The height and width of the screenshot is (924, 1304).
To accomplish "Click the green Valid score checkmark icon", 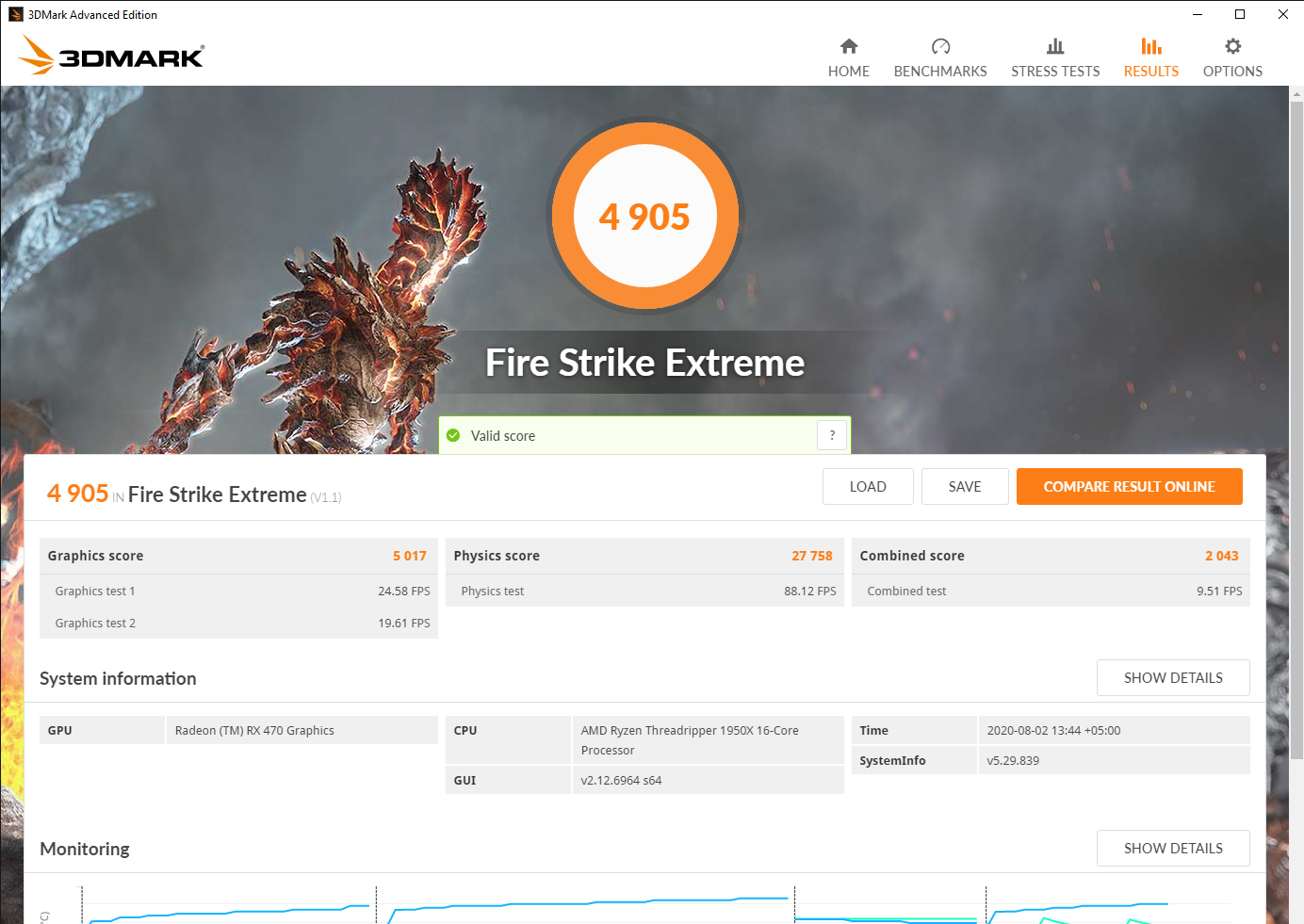I will 453,435.
